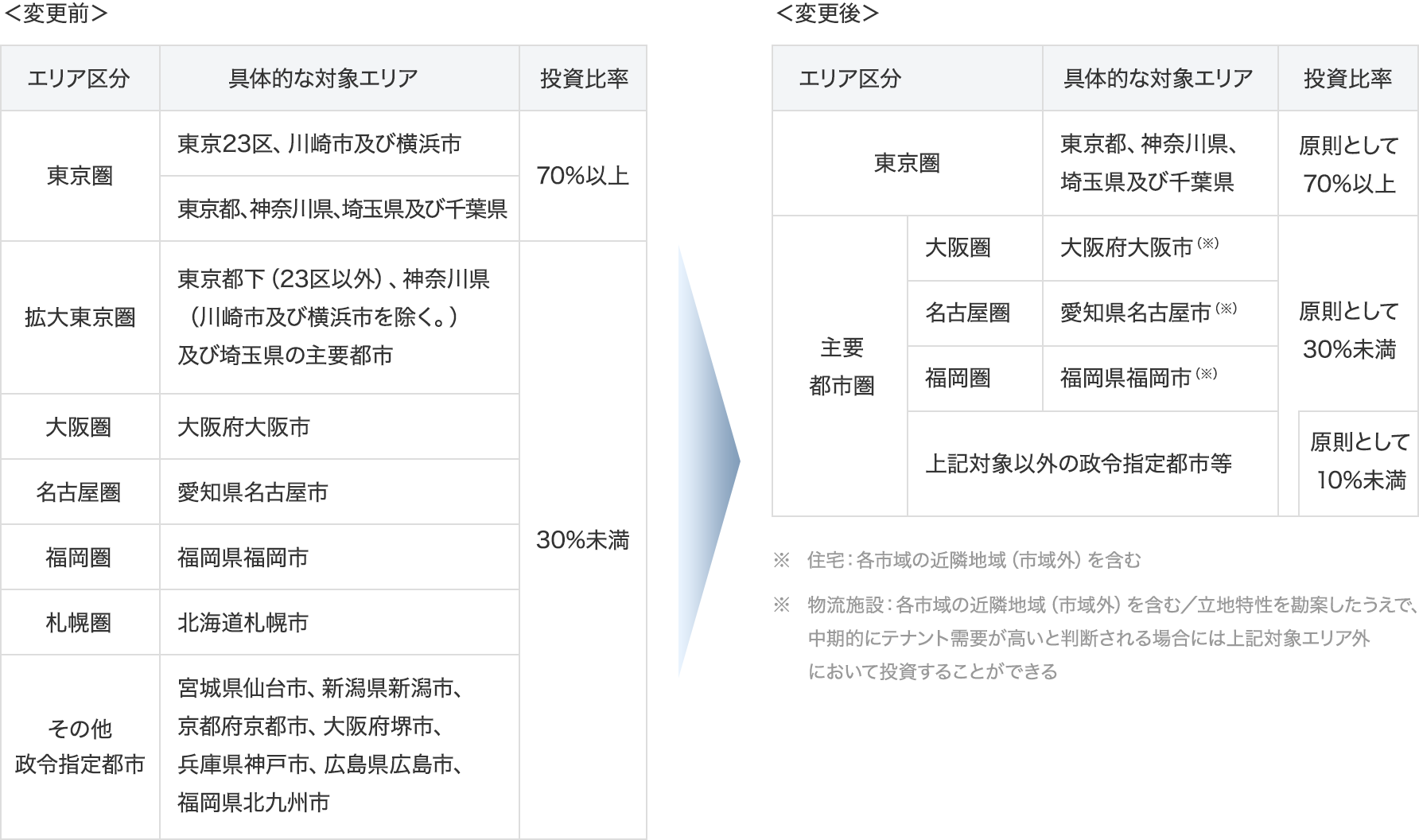The width and height of the screenshot is (1419, 840).
Task: Click the blue arrow between the tables
Action: tap(708, 461)
